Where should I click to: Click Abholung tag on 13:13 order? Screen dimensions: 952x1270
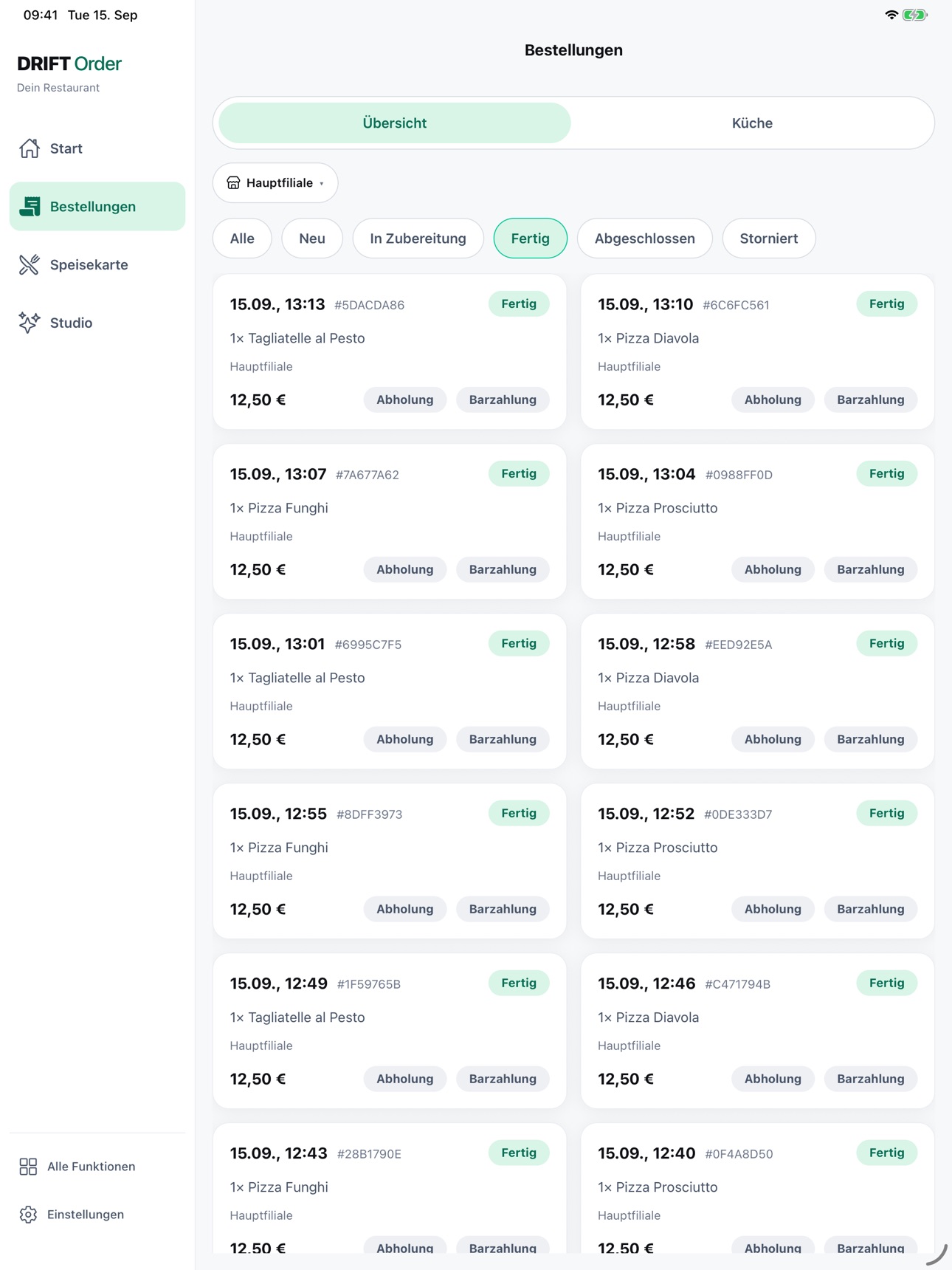tap(405, 399)
